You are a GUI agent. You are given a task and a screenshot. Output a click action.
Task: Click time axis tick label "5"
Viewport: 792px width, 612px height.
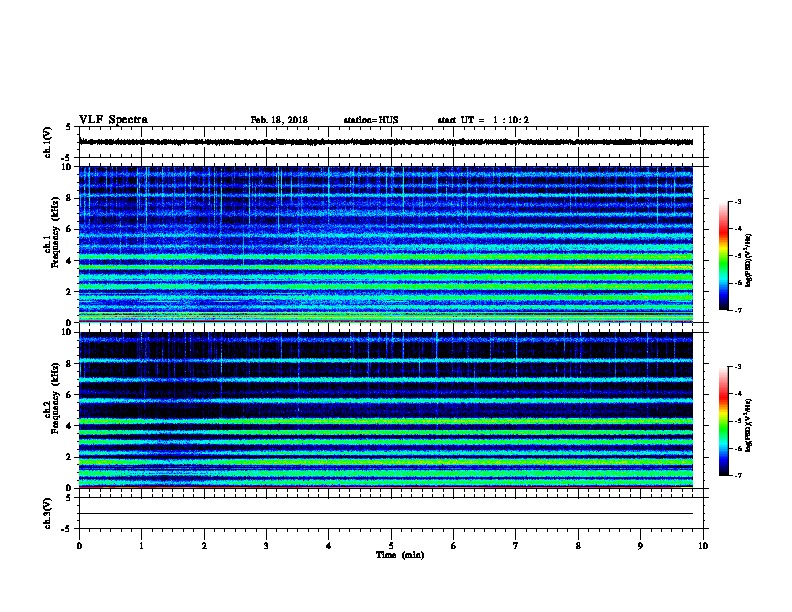(x=391, y=546)
